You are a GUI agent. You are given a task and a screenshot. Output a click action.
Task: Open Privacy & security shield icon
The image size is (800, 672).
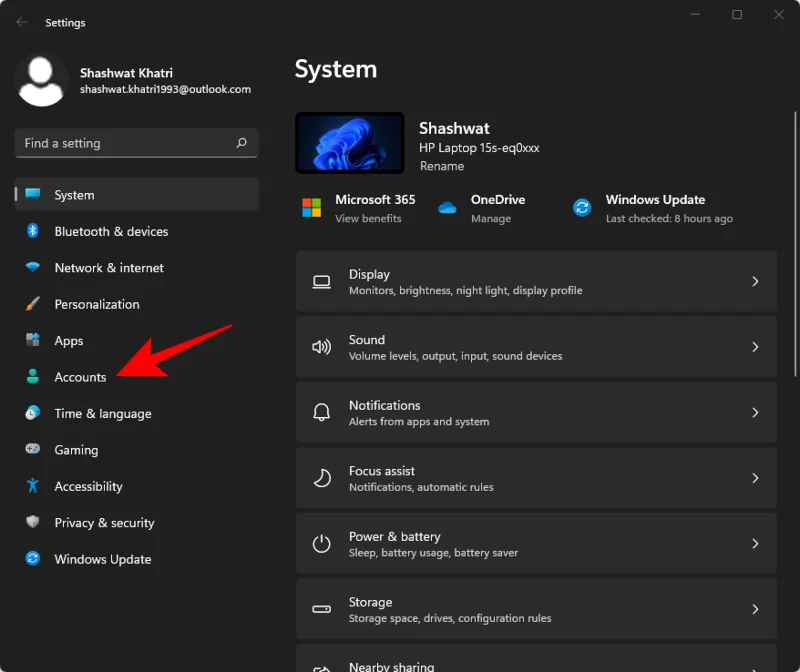31,522
